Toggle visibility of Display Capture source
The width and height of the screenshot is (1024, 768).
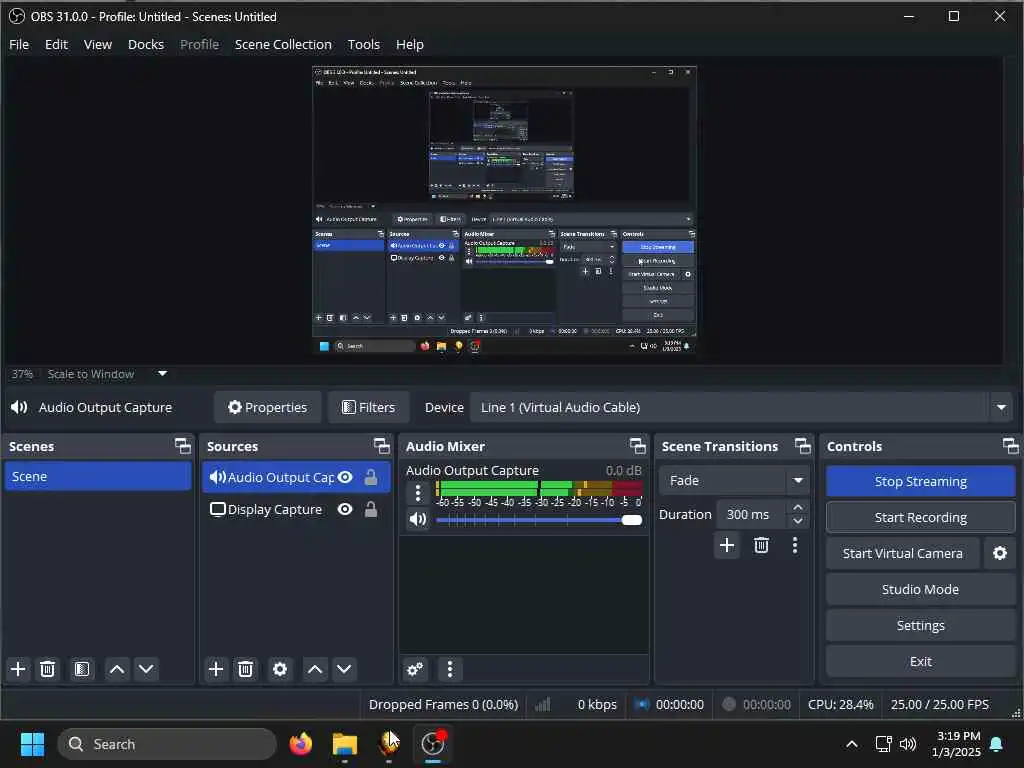point(345,509)
